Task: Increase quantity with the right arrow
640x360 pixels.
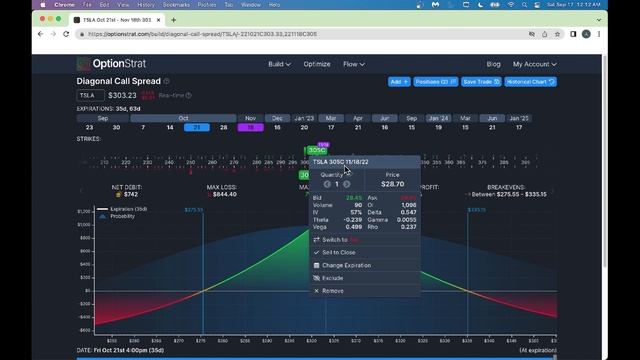Action: pos(347,184)
